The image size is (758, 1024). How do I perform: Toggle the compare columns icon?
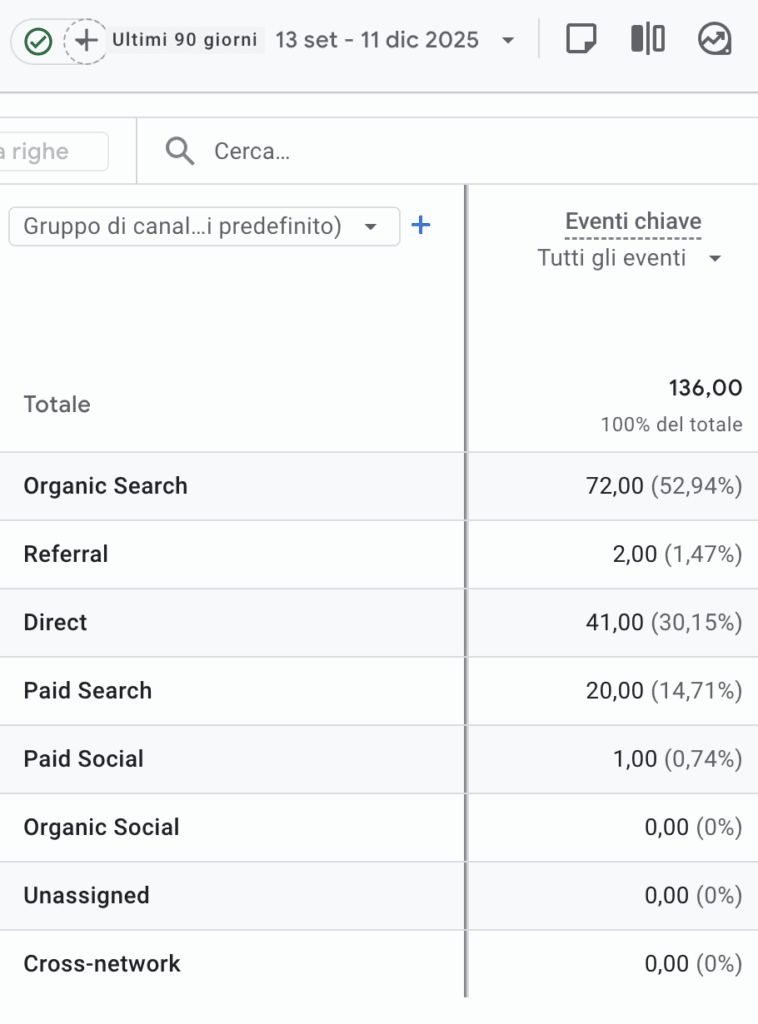[x=647, y=40]
